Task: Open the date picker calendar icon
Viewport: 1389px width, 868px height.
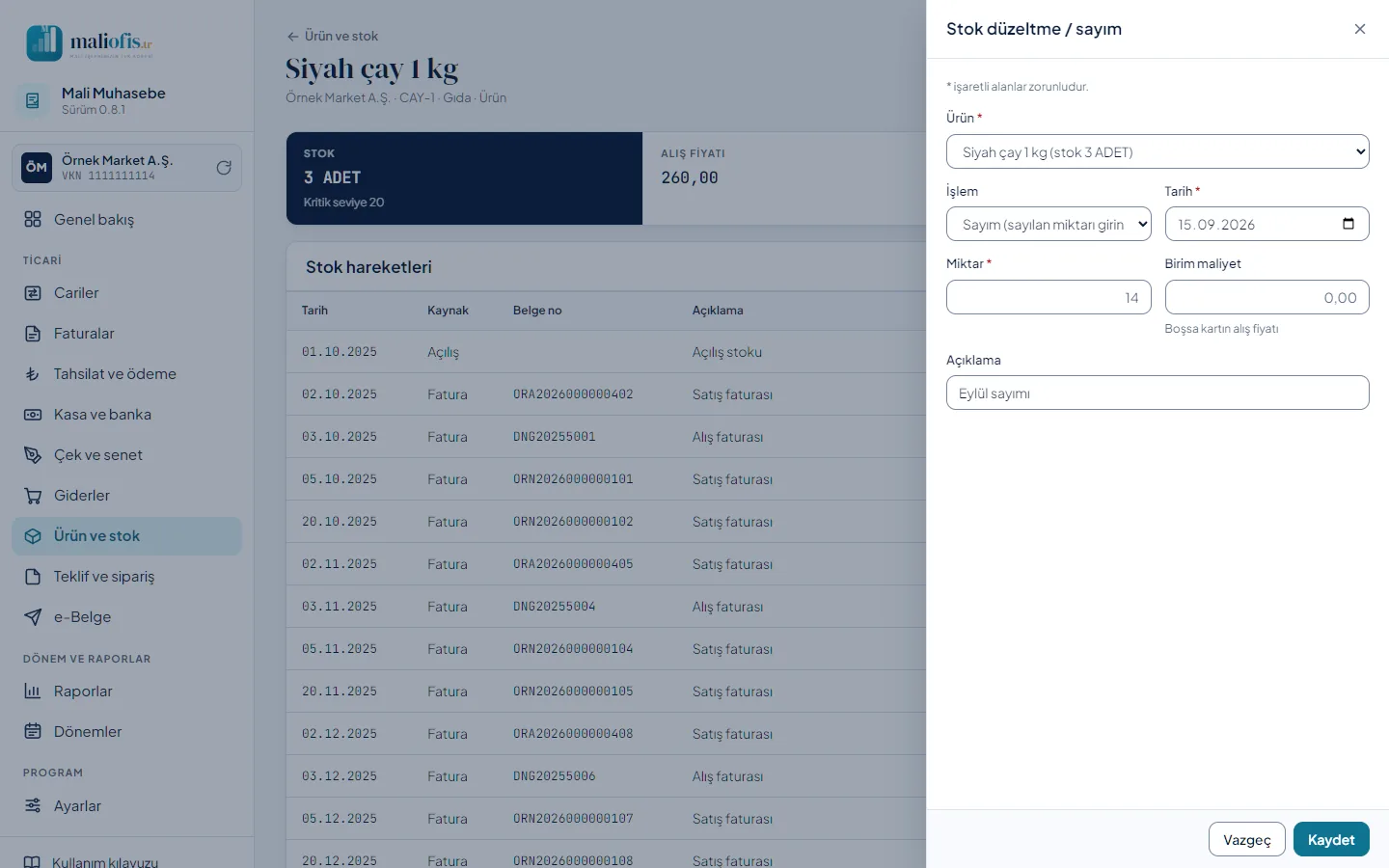Action: click(x=1348, y=224)
